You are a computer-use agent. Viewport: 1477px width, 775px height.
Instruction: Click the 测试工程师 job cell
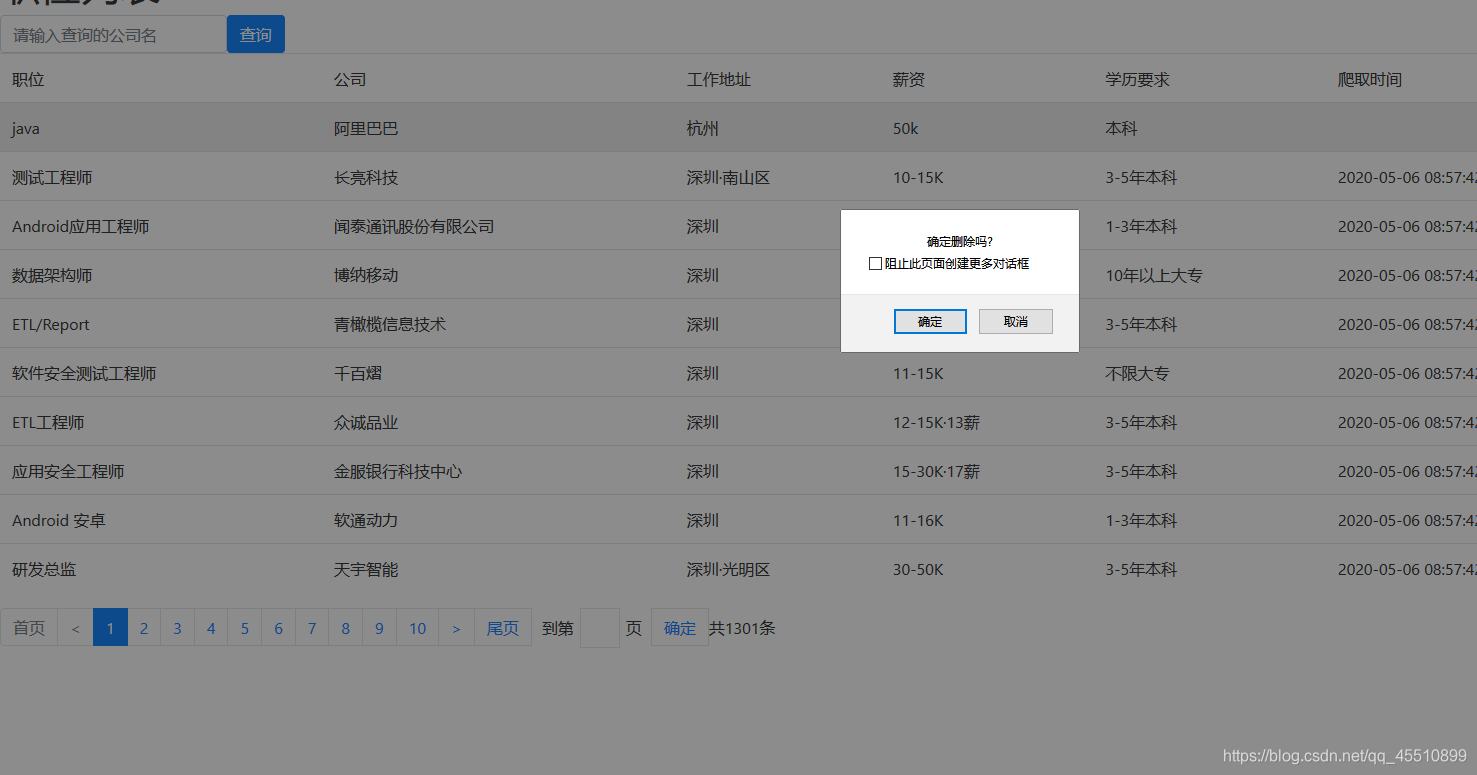[52, 177]
